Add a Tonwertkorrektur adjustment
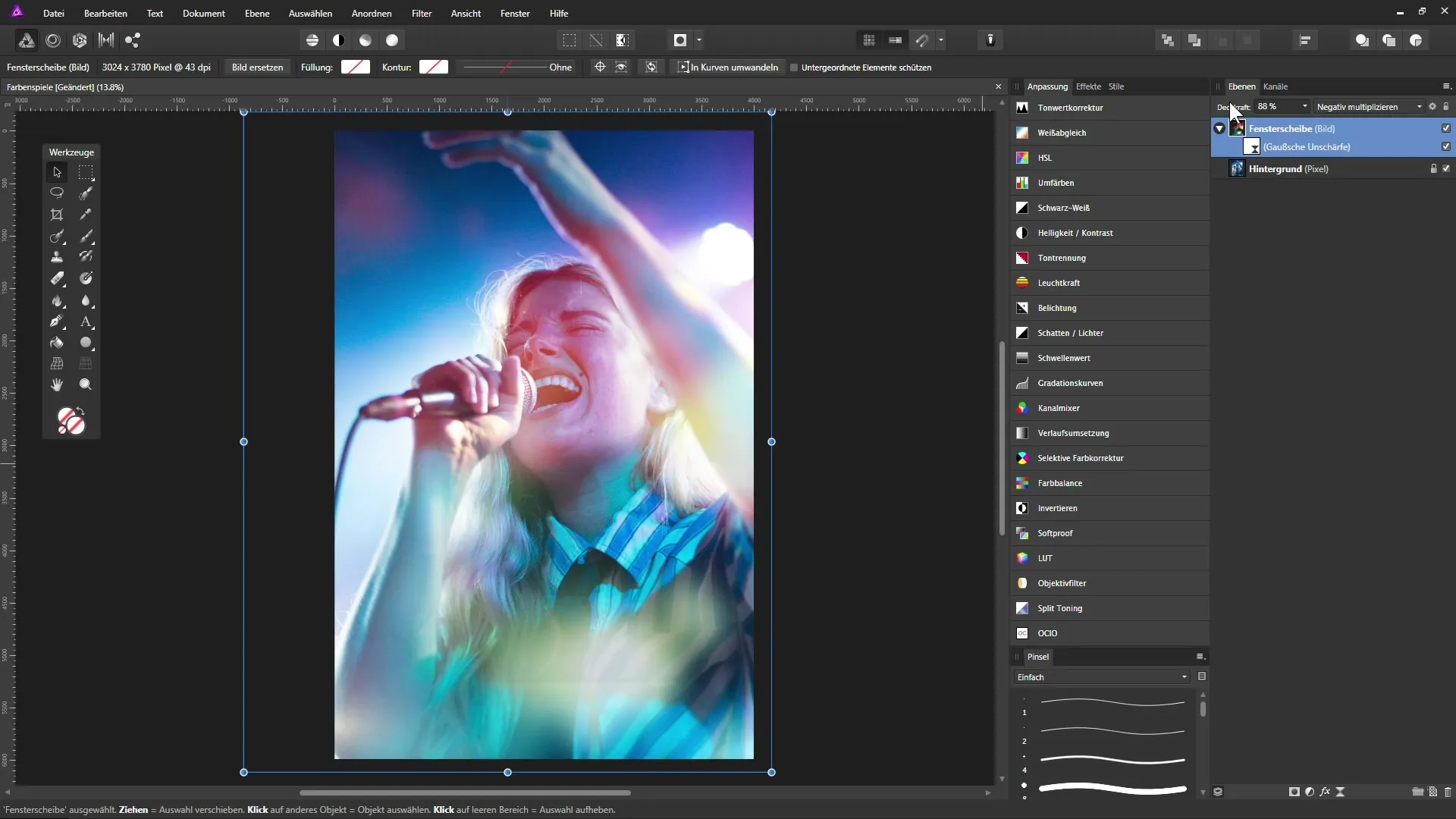This screenshot has height=819, width=1456. [1110, 108]
